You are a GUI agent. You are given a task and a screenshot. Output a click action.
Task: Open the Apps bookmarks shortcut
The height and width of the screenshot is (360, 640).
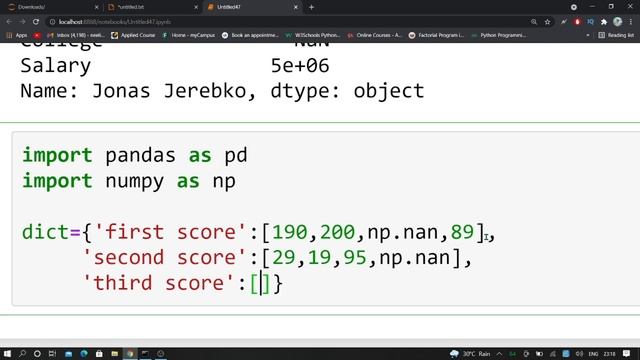click(x=17, y=35)
